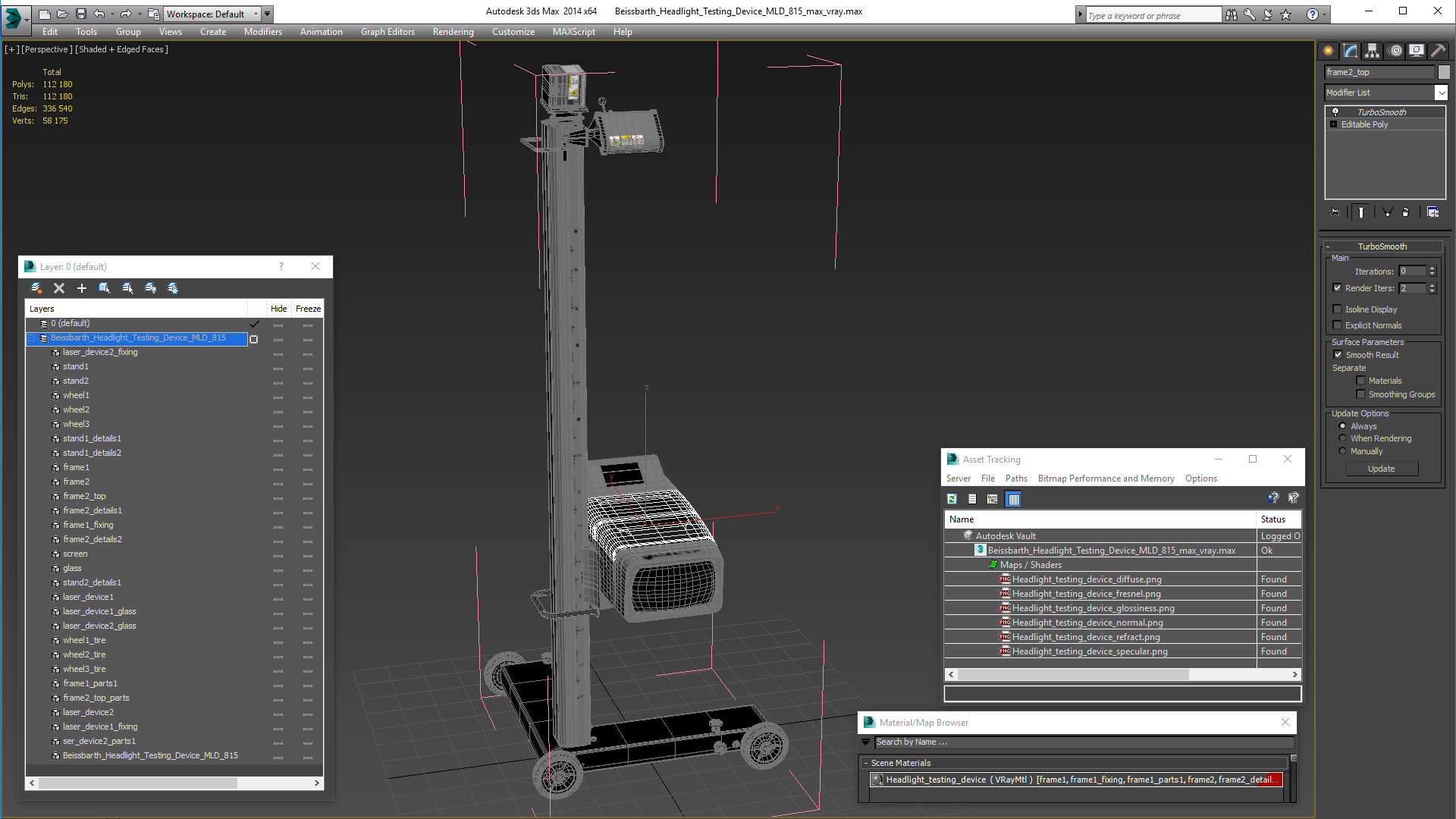Image resolution: width=1456 pixels, height=819 pixels.
Task: Open the Rendering menu
Action: (453, 32)
